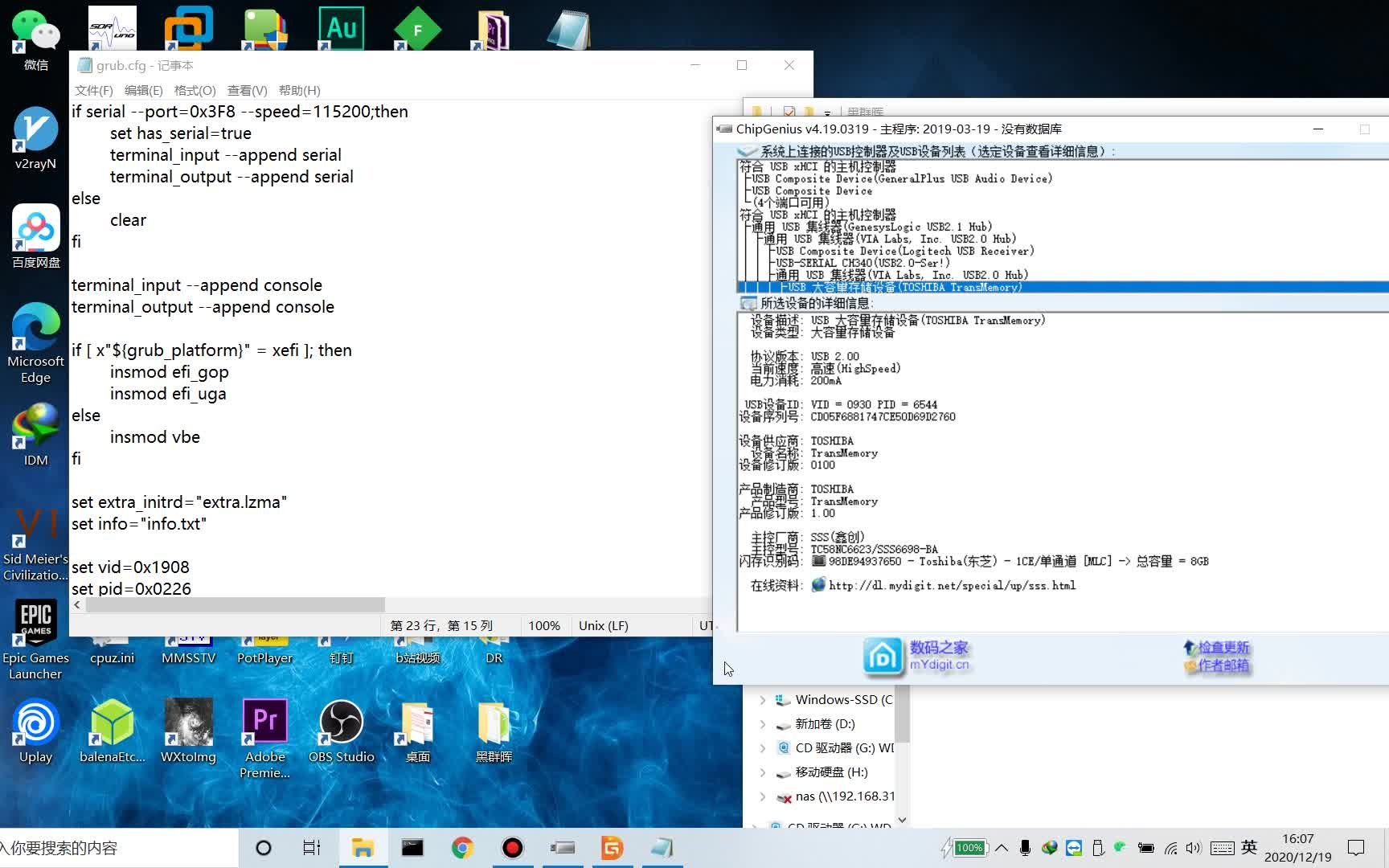Image resolution: width=1389 pixels, height=868 pixels.
Task: Open the mydigit.net sss.html link
Action: click(x=952, y=585)
